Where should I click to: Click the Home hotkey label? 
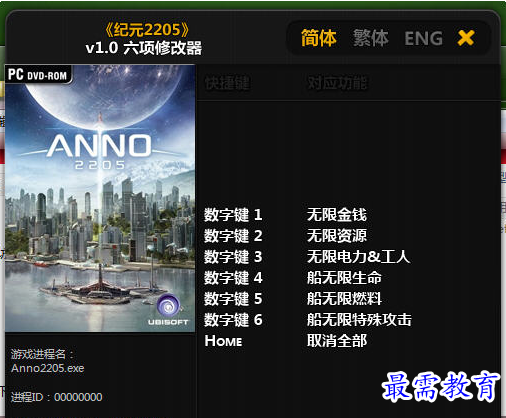[223, 341]
